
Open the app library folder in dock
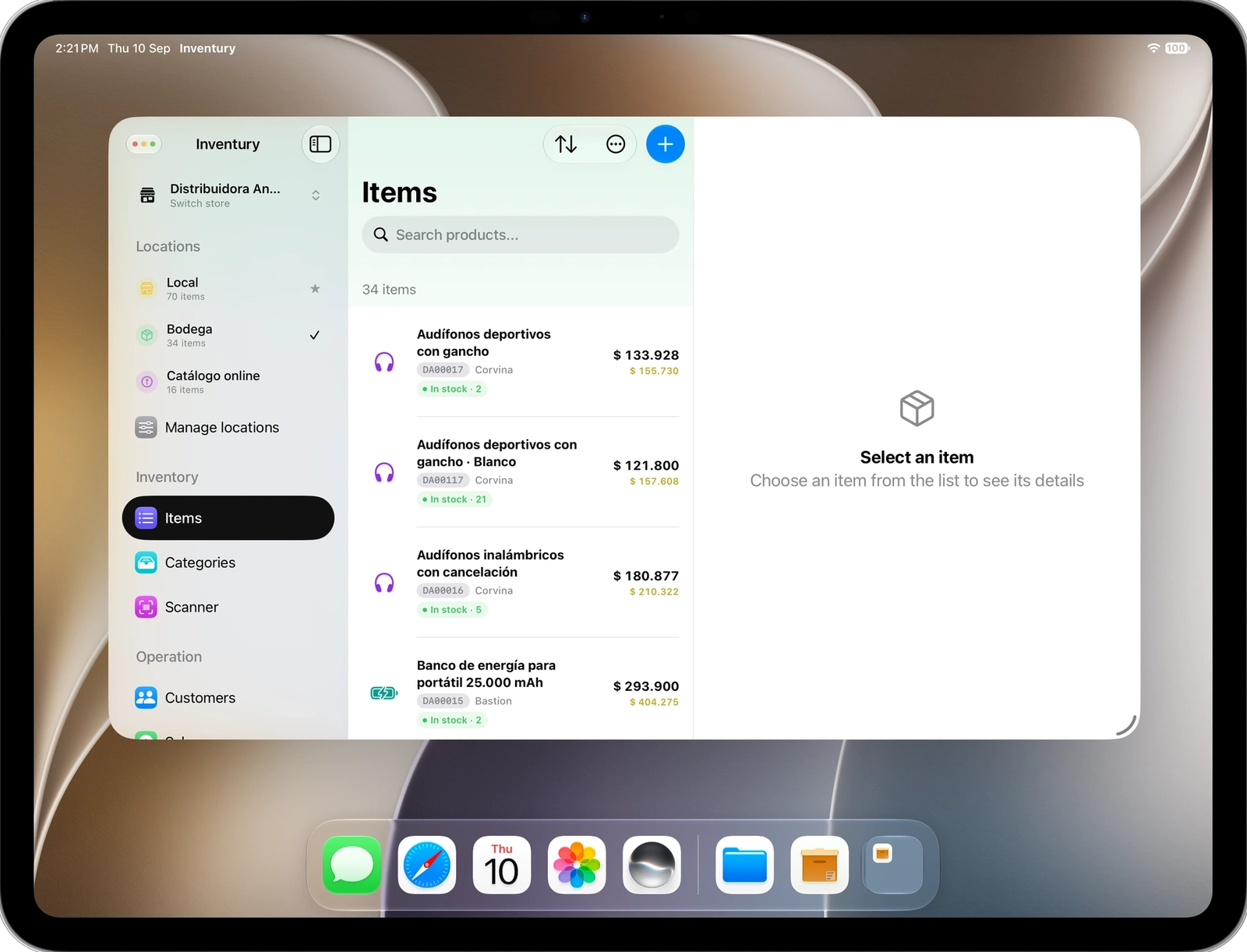tap(894, 865)
